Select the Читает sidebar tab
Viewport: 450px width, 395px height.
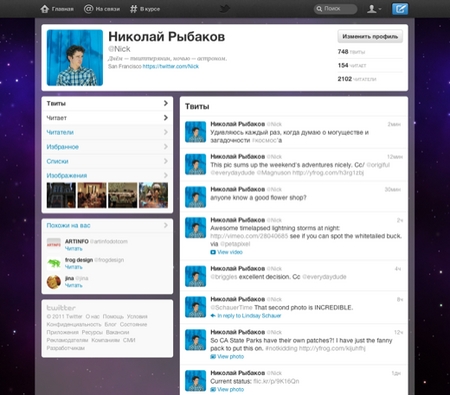tap(107, 118)
